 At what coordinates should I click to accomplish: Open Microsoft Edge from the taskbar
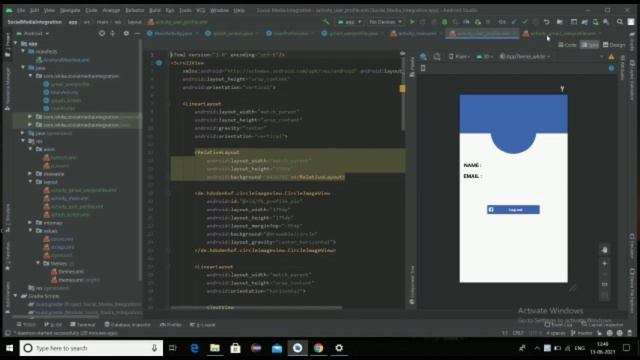(x=194, y=348)
